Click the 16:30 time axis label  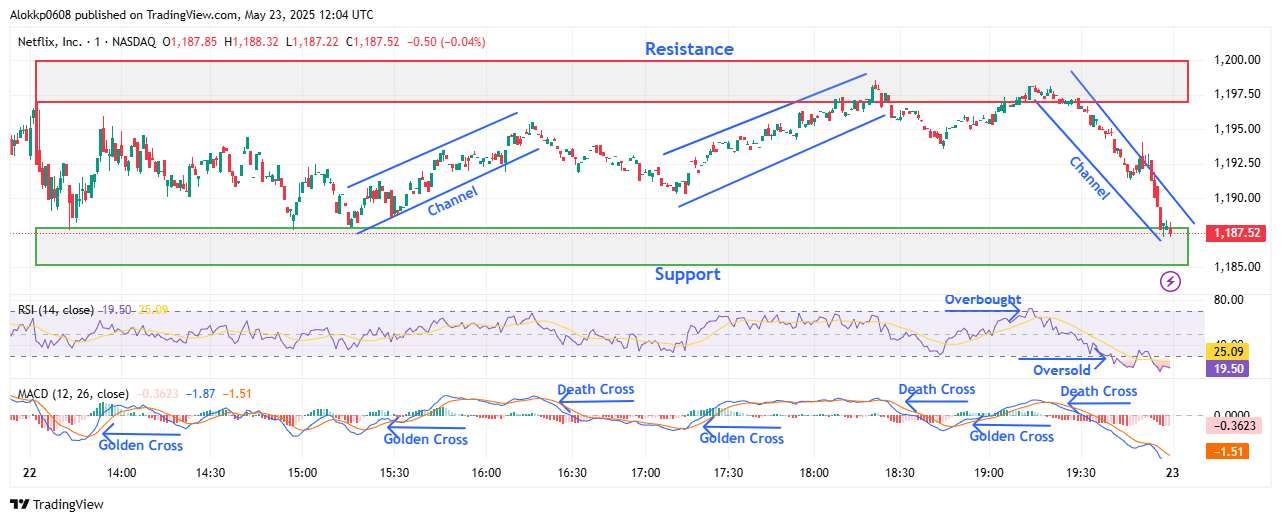[x=572, y=473]
